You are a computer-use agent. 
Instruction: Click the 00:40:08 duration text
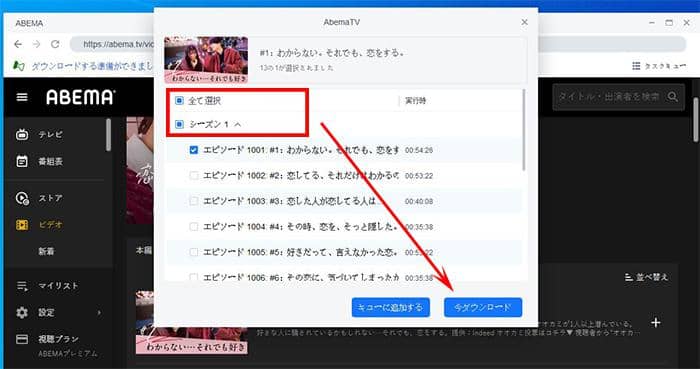(419, 202)
